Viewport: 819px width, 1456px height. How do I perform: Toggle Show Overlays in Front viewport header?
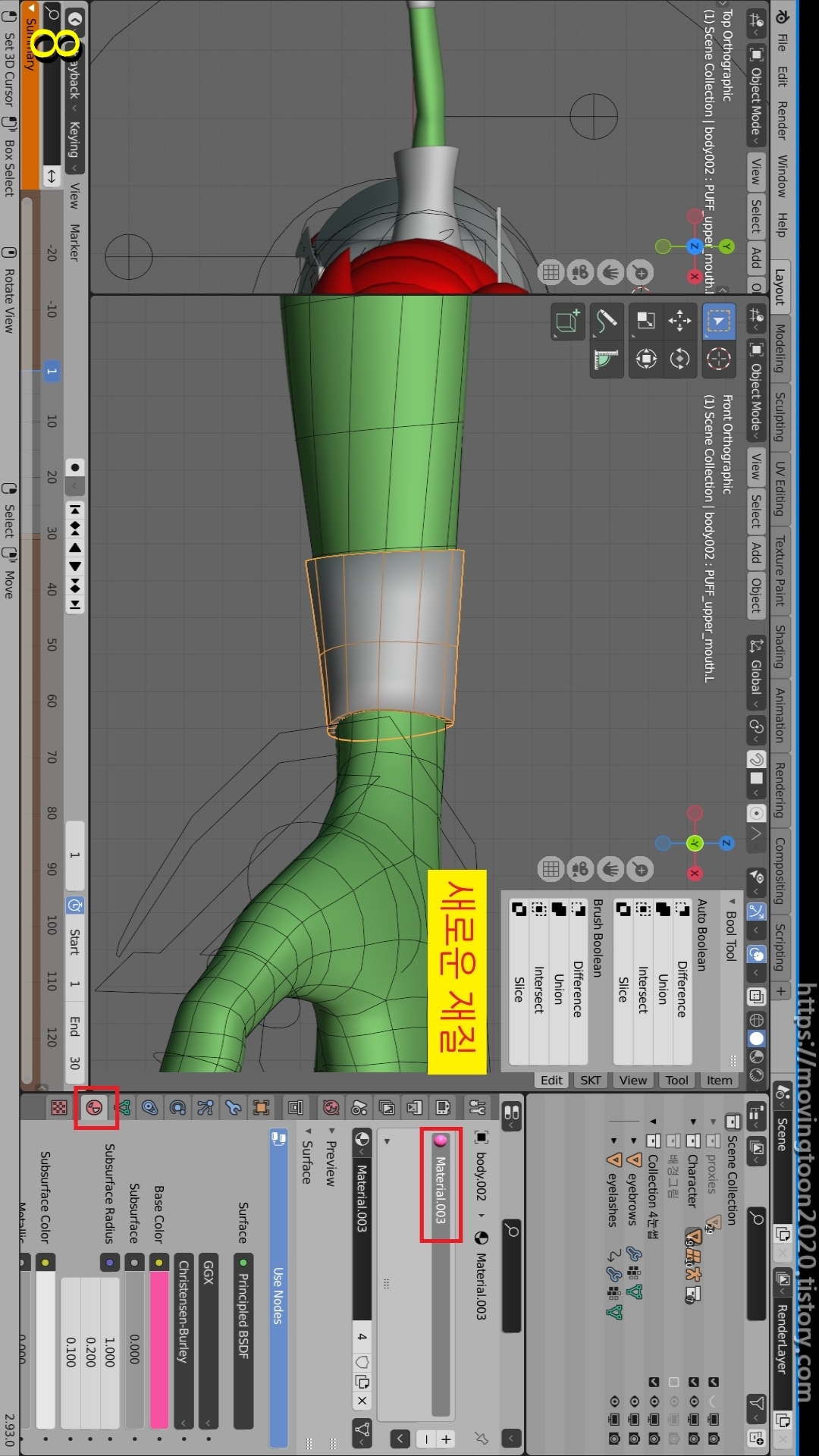point(756,954)
